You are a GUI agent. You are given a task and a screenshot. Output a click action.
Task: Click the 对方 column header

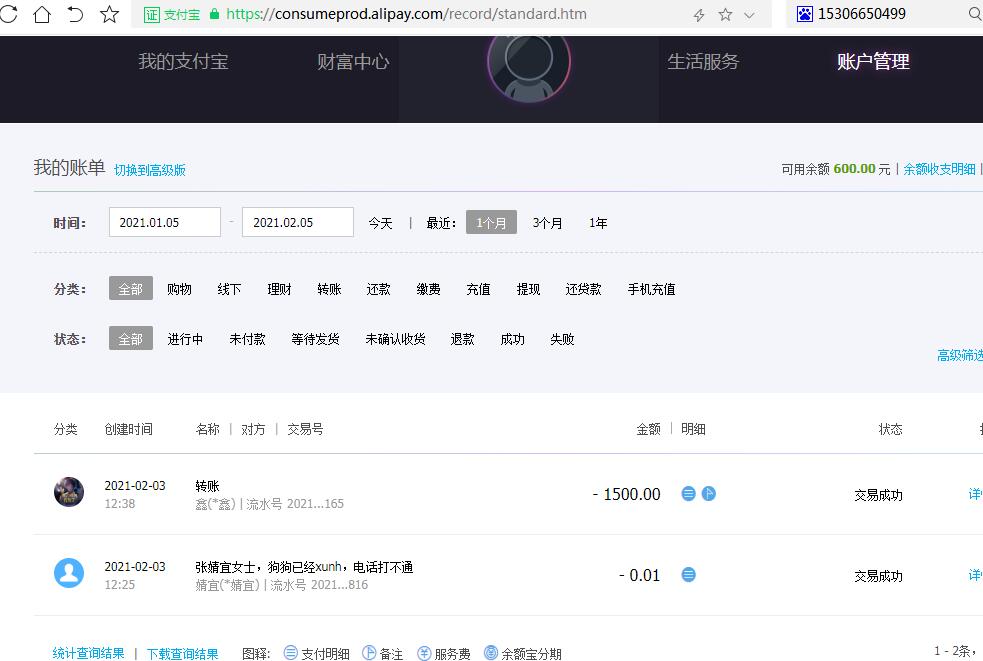coord(253,429)
